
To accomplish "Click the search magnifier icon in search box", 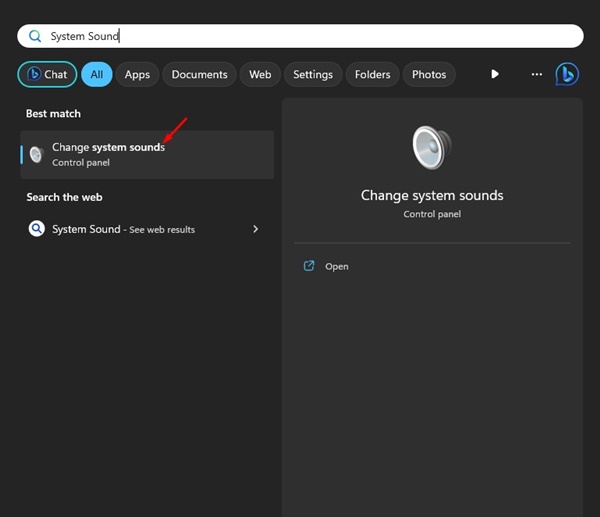I will (x=35, y=36).
